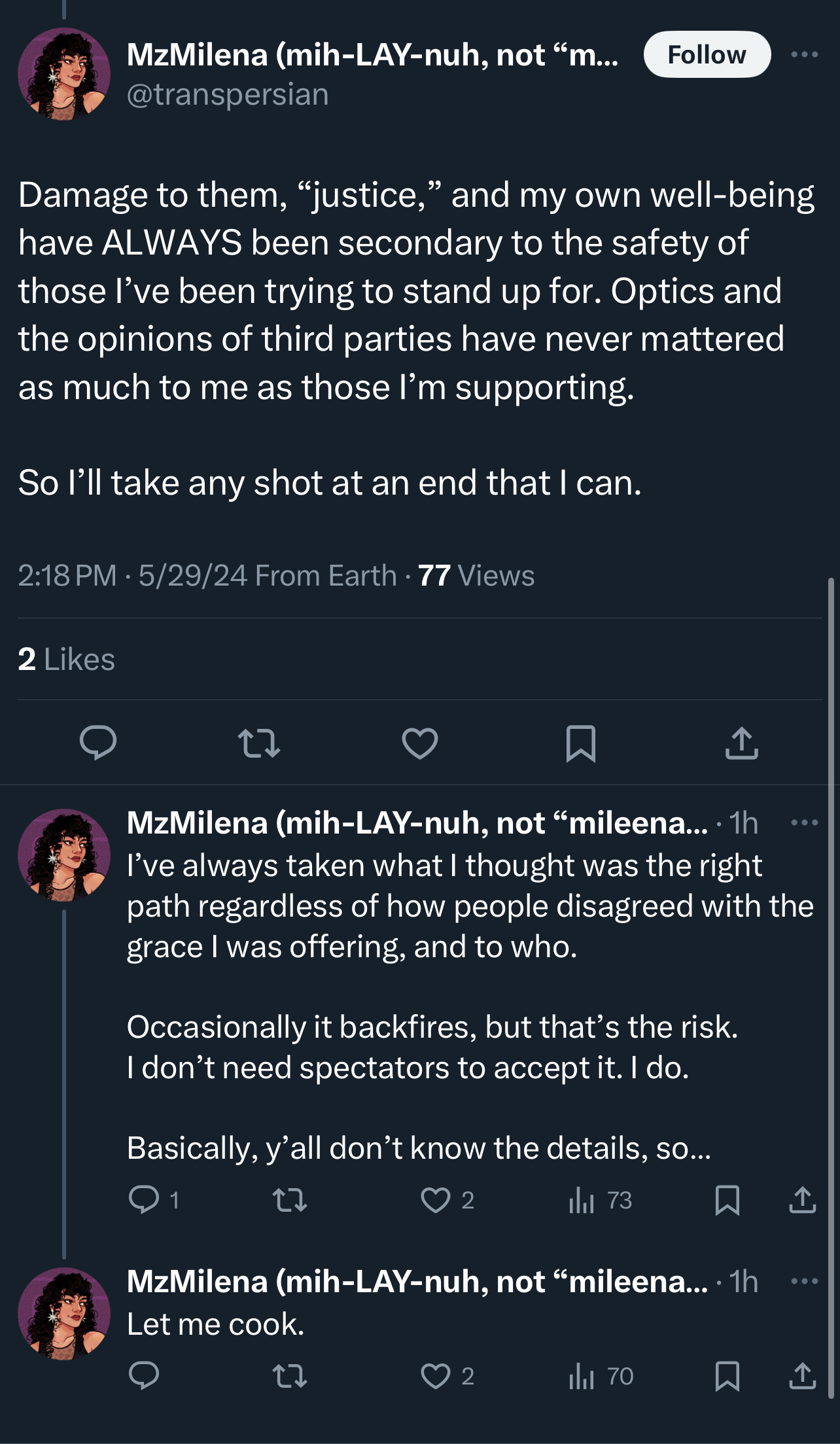Open more options on 'Let me cook' reply

[804, 1280]
